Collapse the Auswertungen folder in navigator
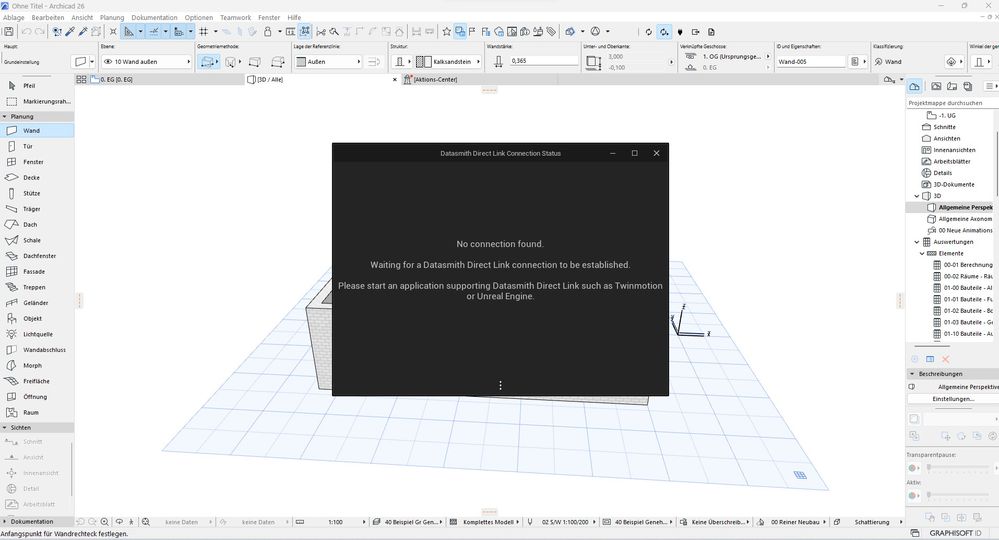This screenshot has height=540, width=999. 917,242
